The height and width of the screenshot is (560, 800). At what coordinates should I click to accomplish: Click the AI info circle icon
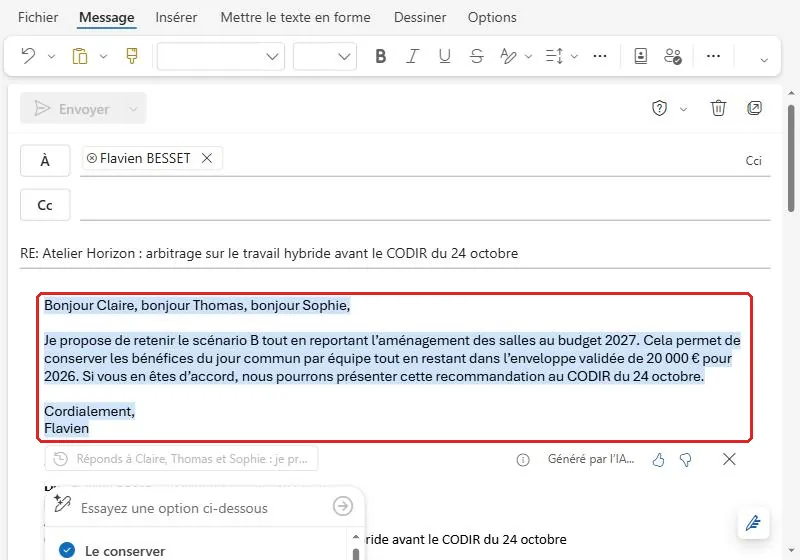click(523, 460)
